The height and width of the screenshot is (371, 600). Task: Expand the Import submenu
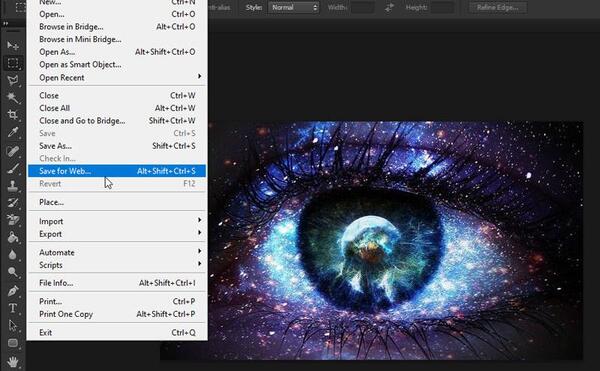click(117, 221)
